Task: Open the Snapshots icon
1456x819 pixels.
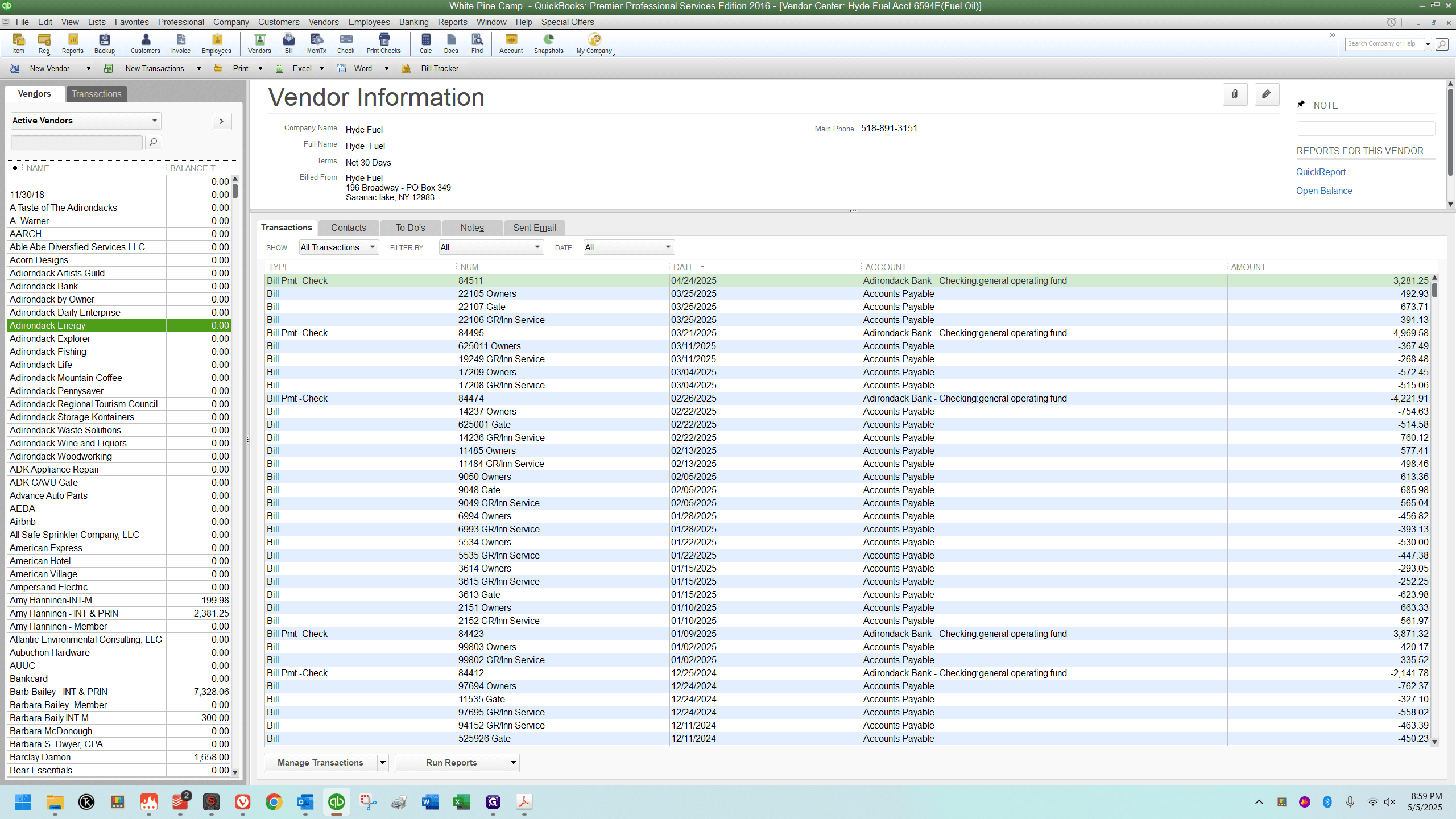Action: (549, 43)
